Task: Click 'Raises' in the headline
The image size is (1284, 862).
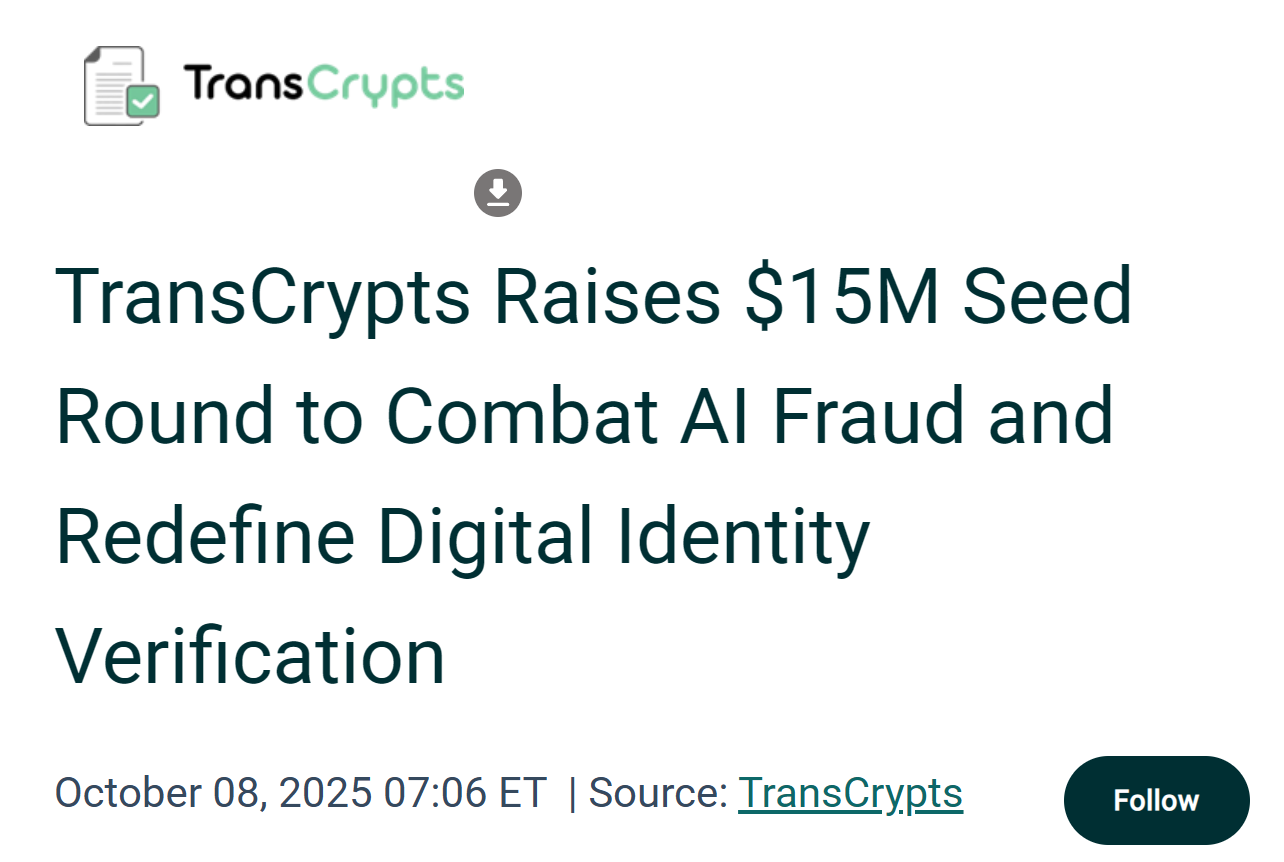Action: tap(605, 297)
